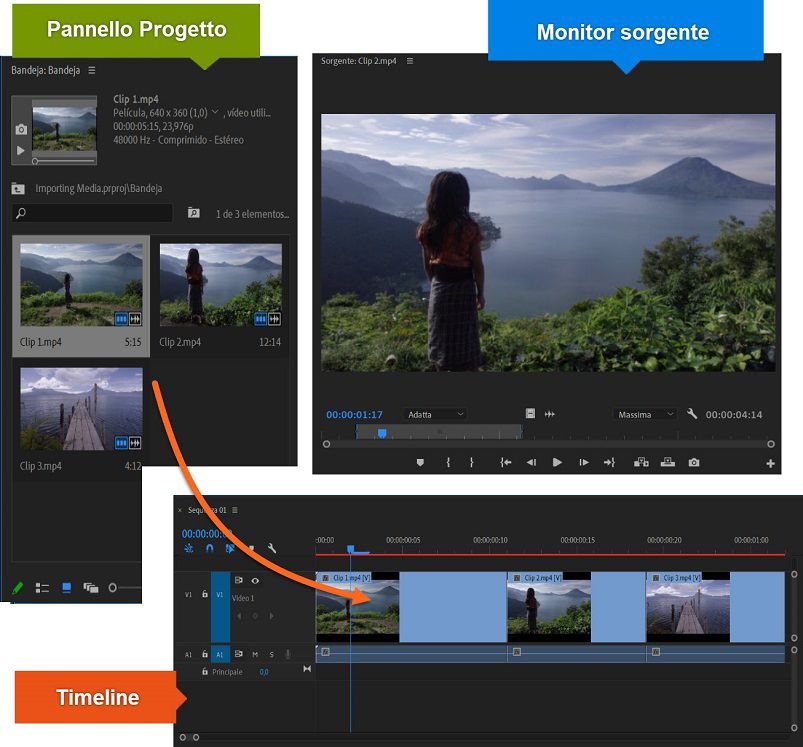
Task: Click the voice-over record microphone on A1
Action: point(288,654)
